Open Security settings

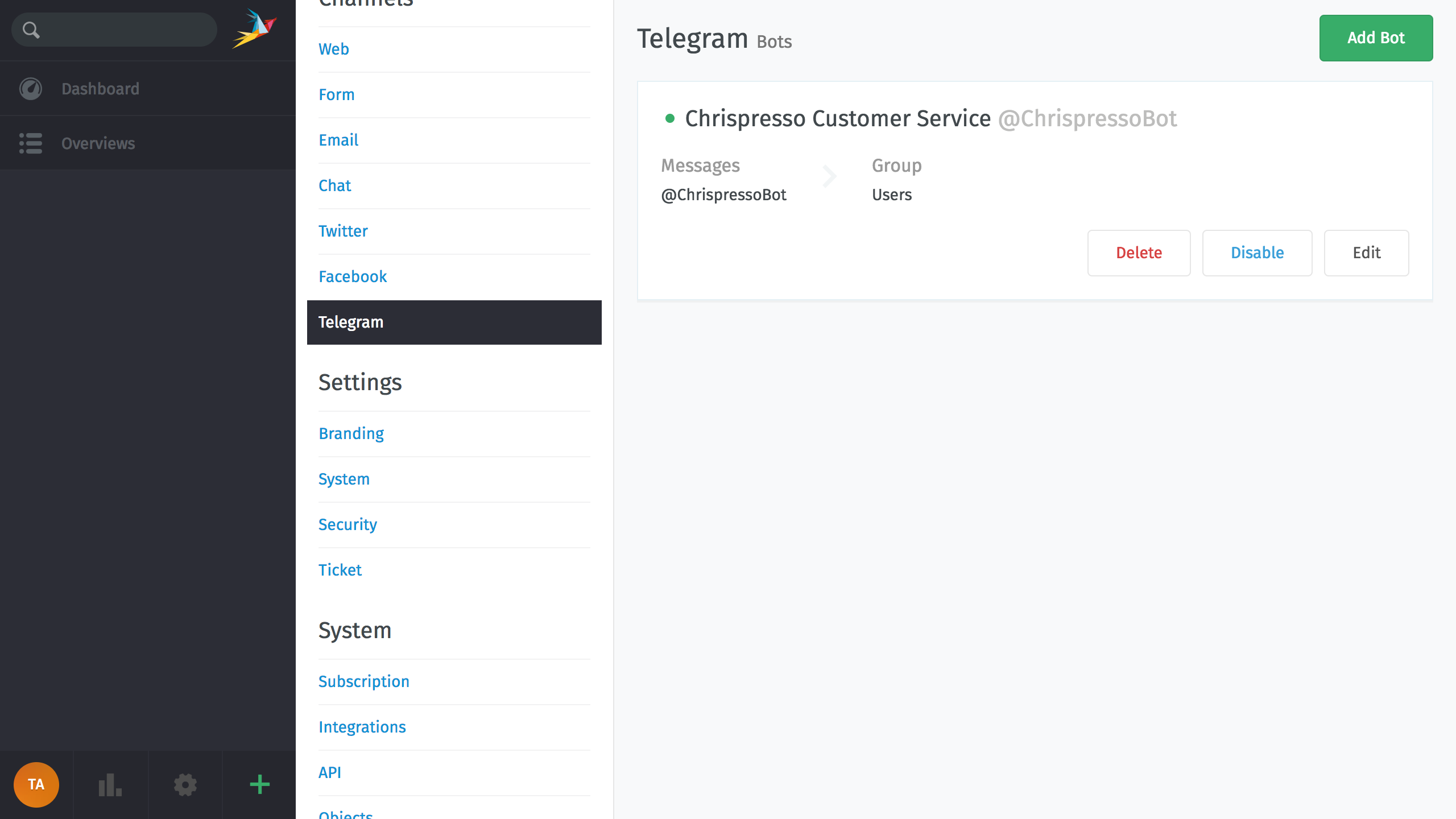click(x=348, y=524)
